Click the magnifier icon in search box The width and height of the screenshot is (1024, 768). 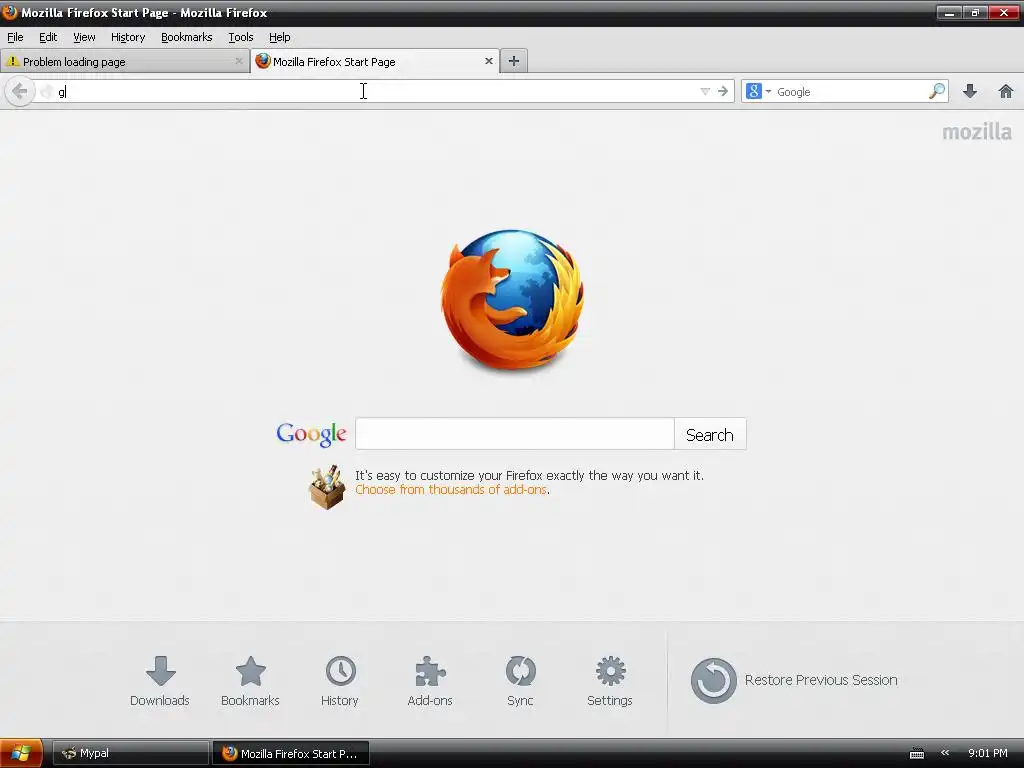point(936,91)
